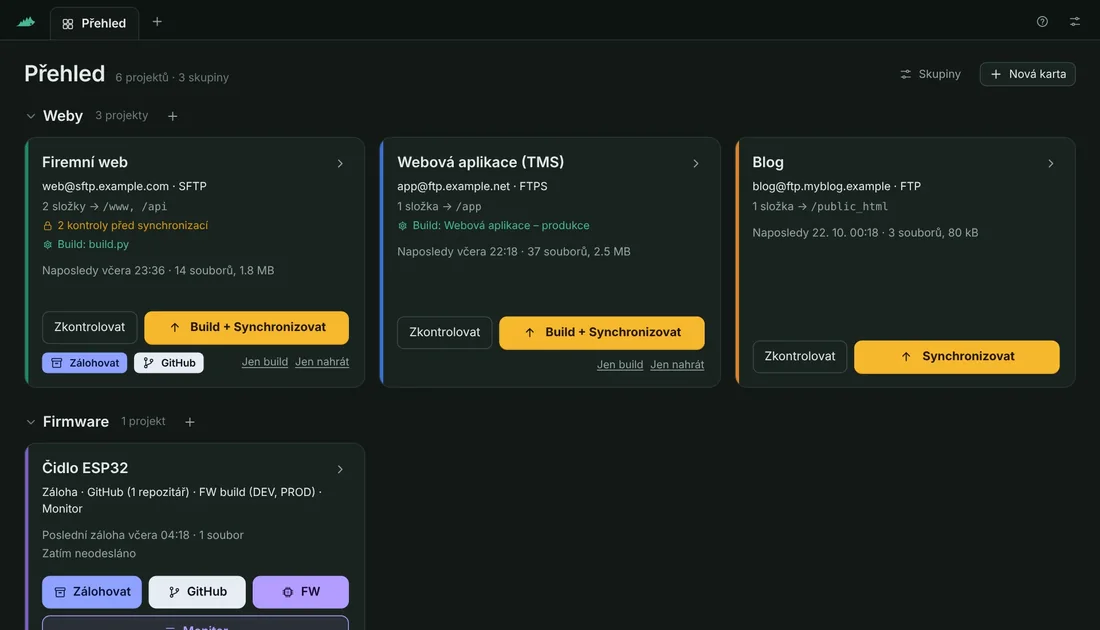Collapse the Weby group chevron

[30, 116]
